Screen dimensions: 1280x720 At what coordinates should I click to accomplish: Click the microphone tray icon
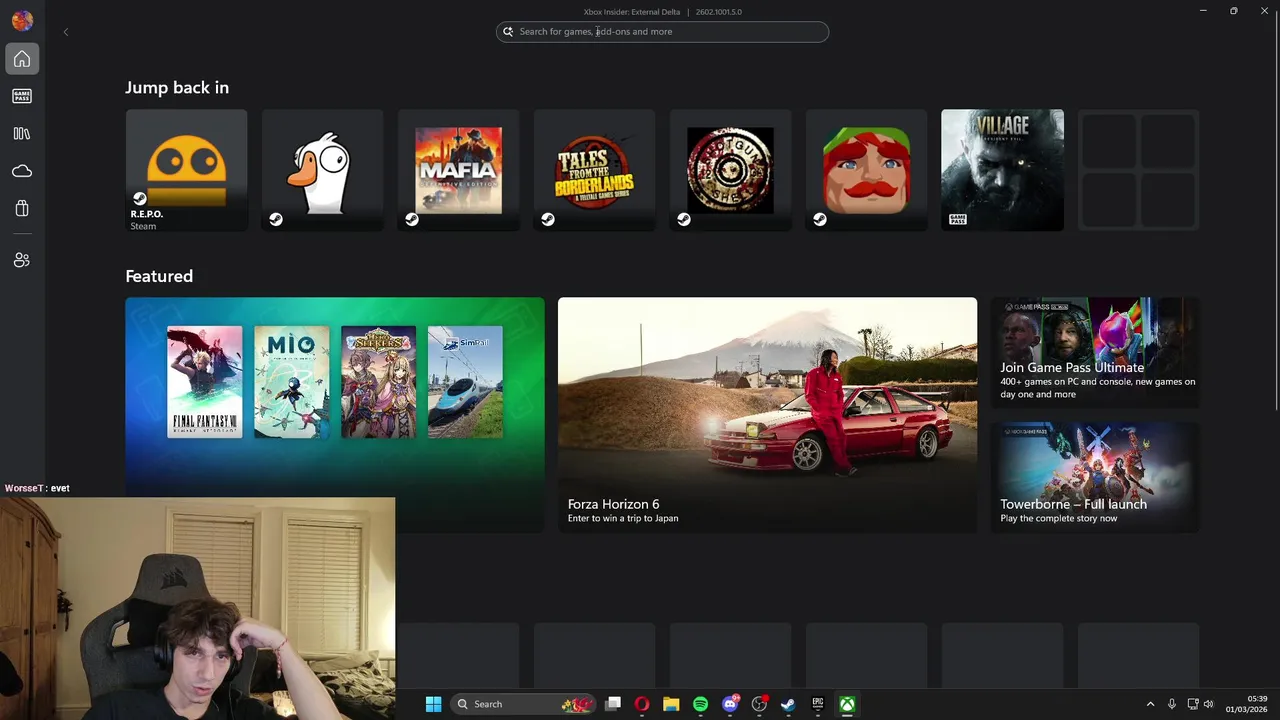[1172, 704]
